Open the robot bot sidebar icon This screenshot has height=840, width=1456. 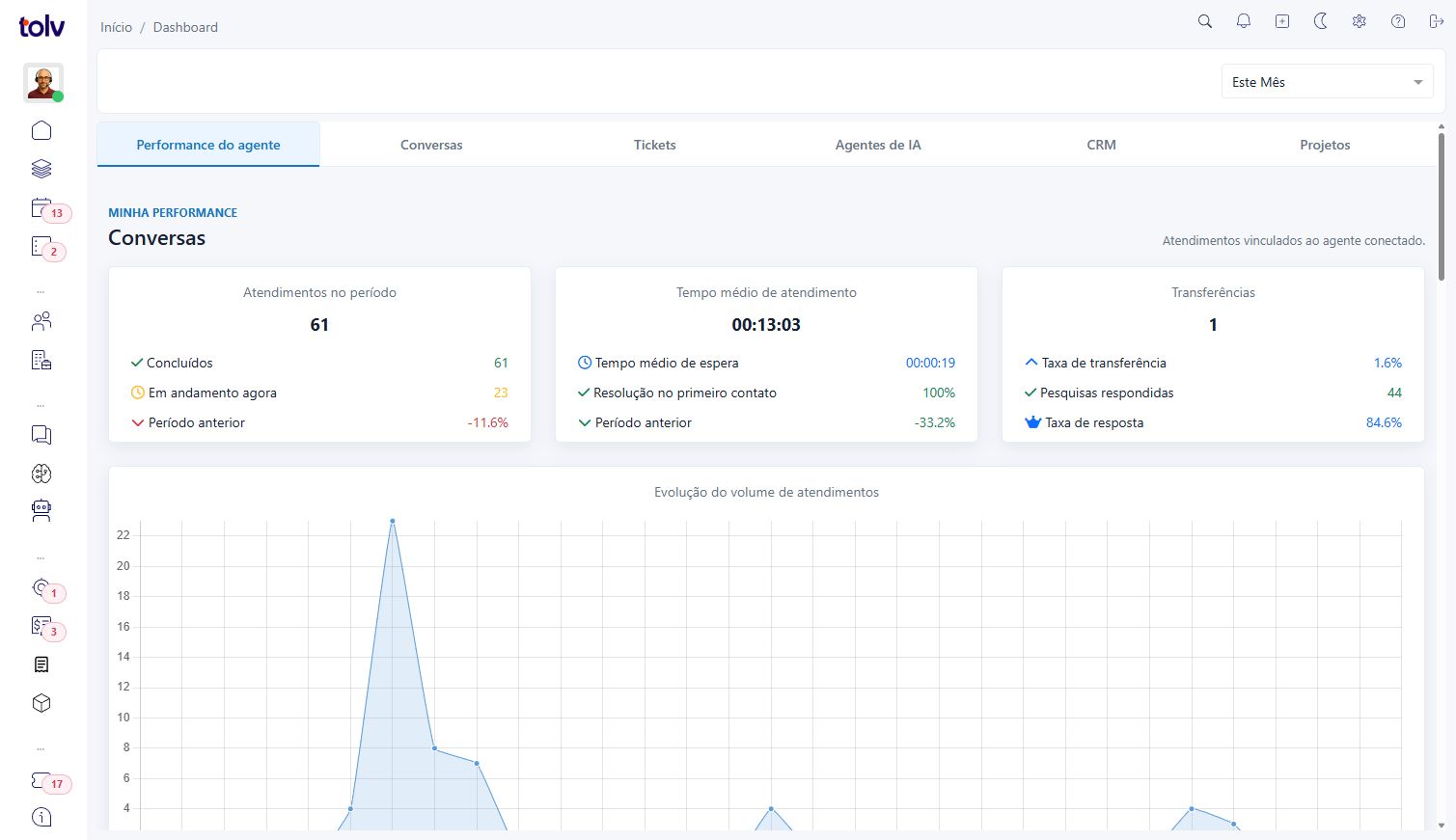coord(41,511)
